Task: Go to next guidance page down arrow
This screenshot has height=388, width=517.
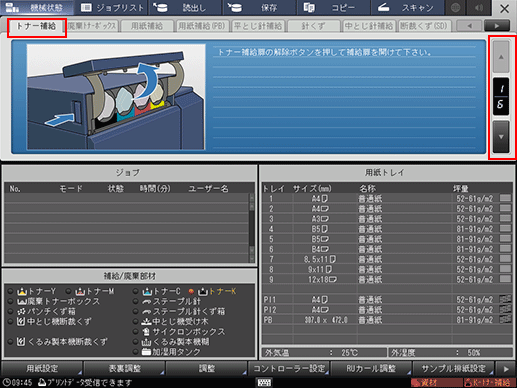Action: click(501, 137)
